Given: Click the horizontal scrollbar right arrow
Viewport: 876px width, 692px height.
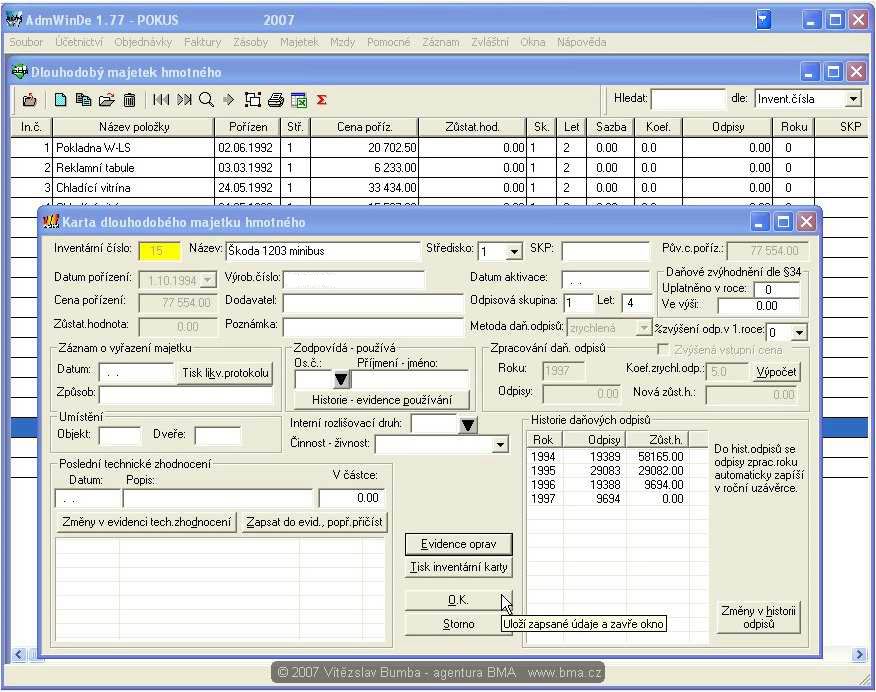Looking at the screenshot, I should 859,654.
